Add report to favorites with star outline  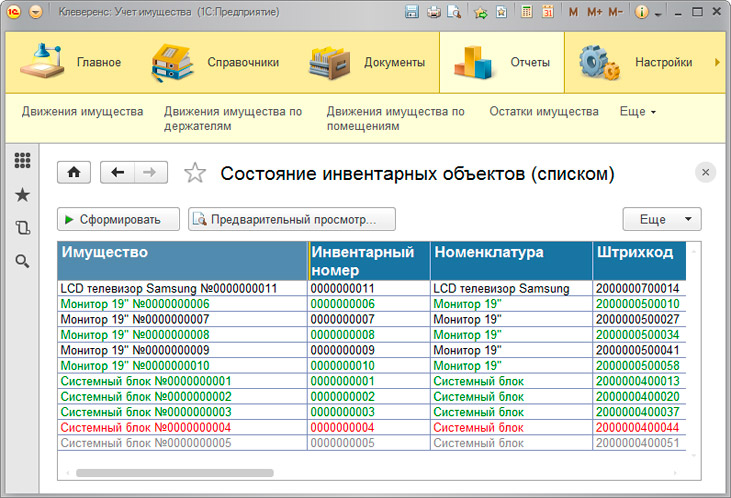(195, 173)
